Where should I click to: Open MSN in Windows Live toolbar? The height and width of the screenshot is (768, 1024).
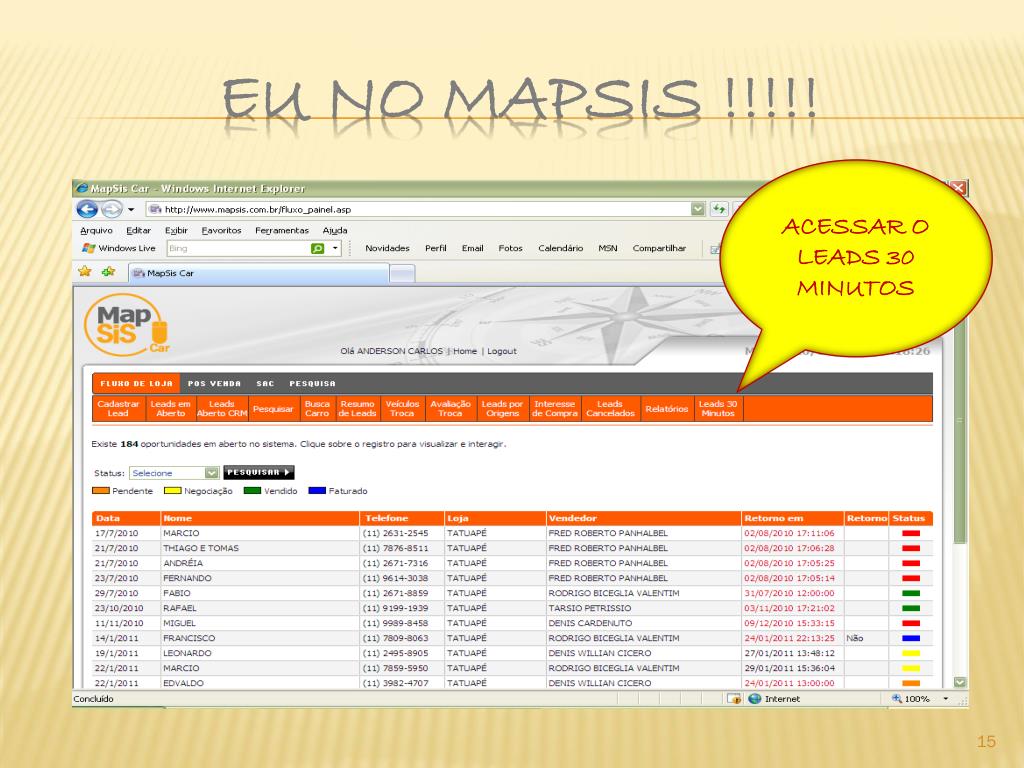(607, 248)
